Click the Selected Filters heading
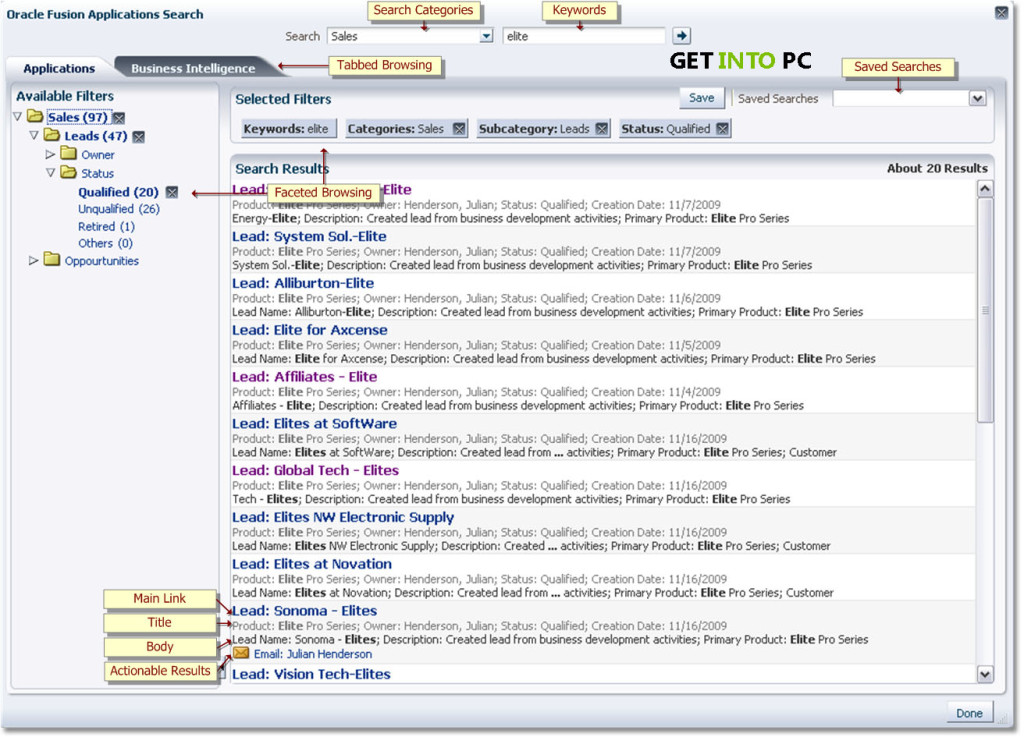The image size is (1024, 737). [x=283, y=99]
